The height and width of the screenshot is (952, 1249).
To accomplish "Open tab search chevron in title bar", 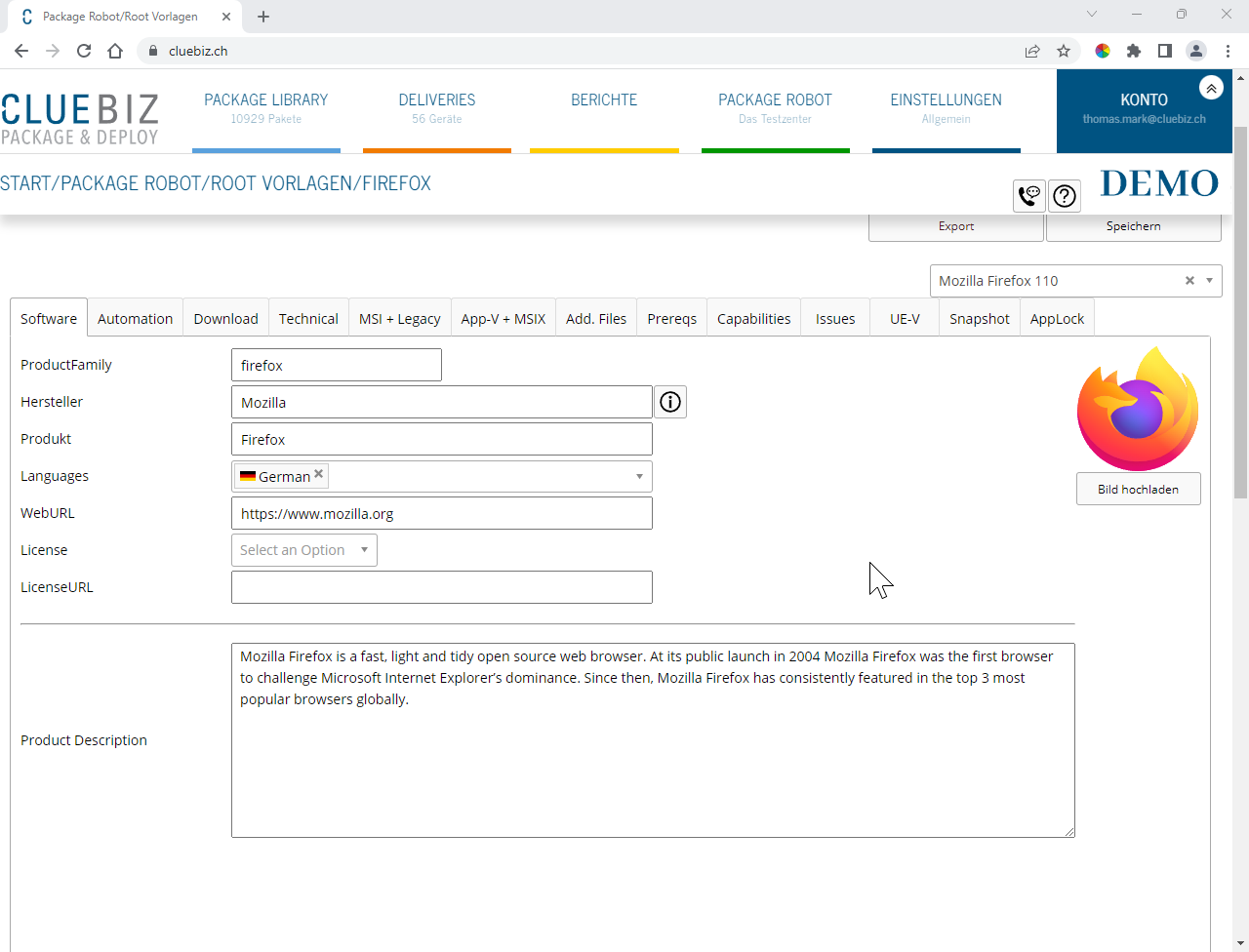I will pos(1092,14).
